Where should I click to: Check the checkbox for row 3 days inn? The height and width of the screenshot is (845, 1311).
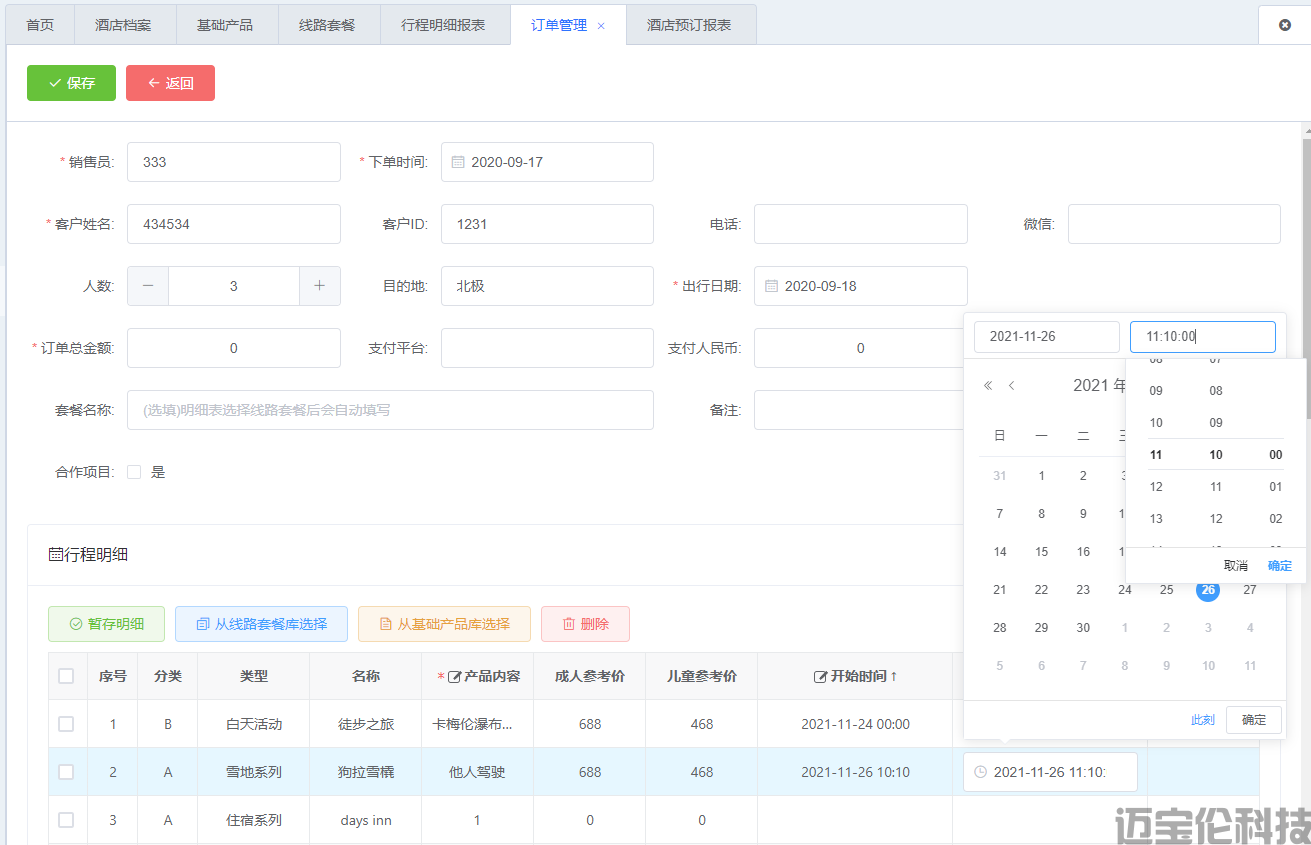pos(66,820)
